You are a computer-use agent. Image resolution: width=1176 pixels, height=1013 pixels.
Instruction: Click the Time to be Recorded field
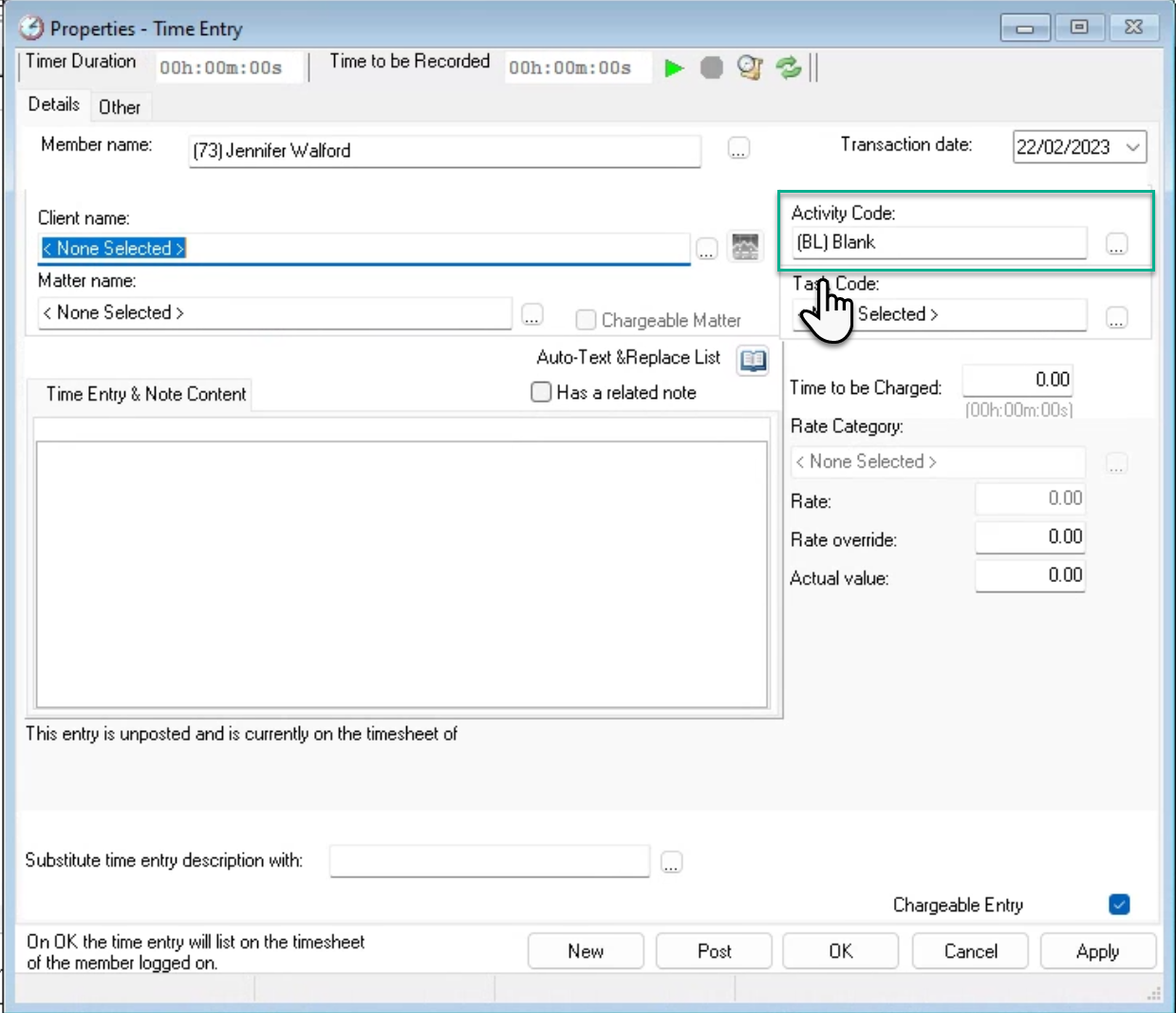pyautogui.click(x=578, y=67)
